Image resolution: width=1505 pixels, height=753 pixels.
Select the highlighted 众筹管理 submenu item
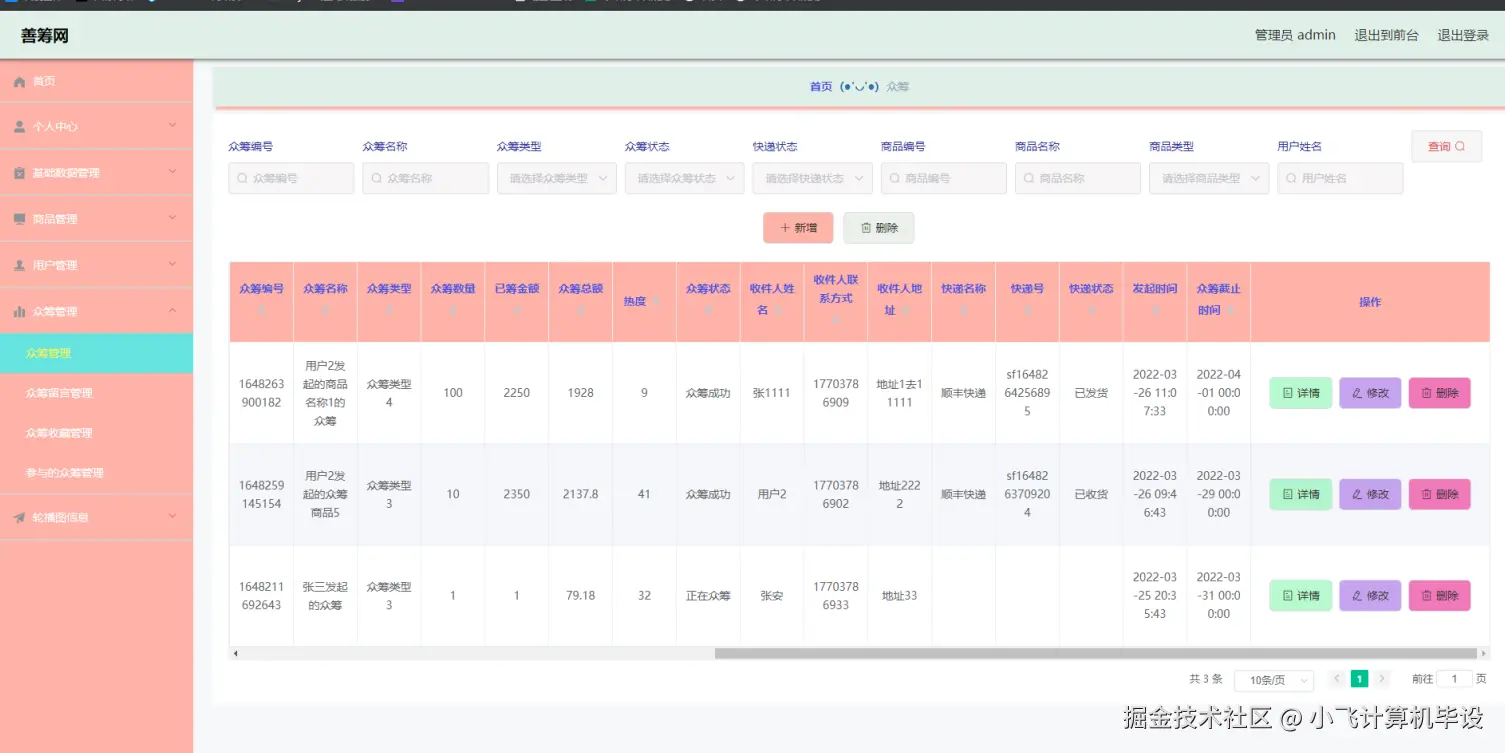point(96,353)
